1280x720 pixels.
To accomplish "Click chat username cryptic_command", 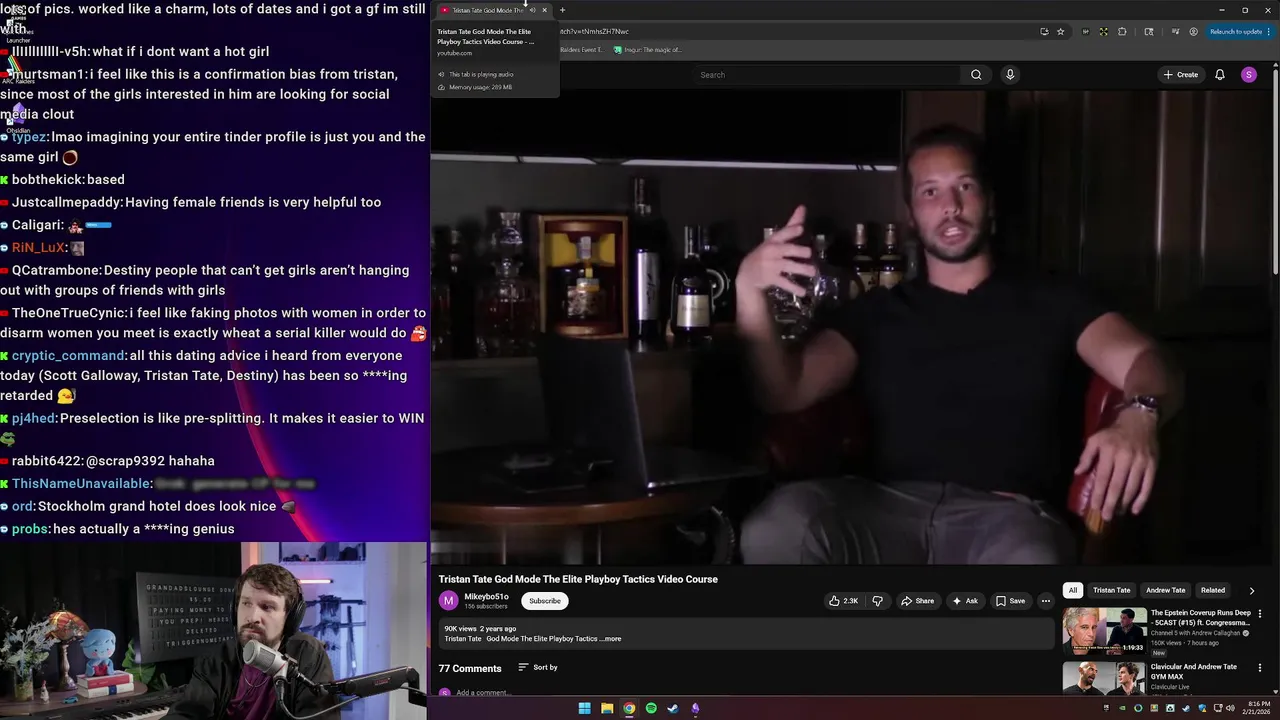I will pyautogui.click(x=69, y=356).
